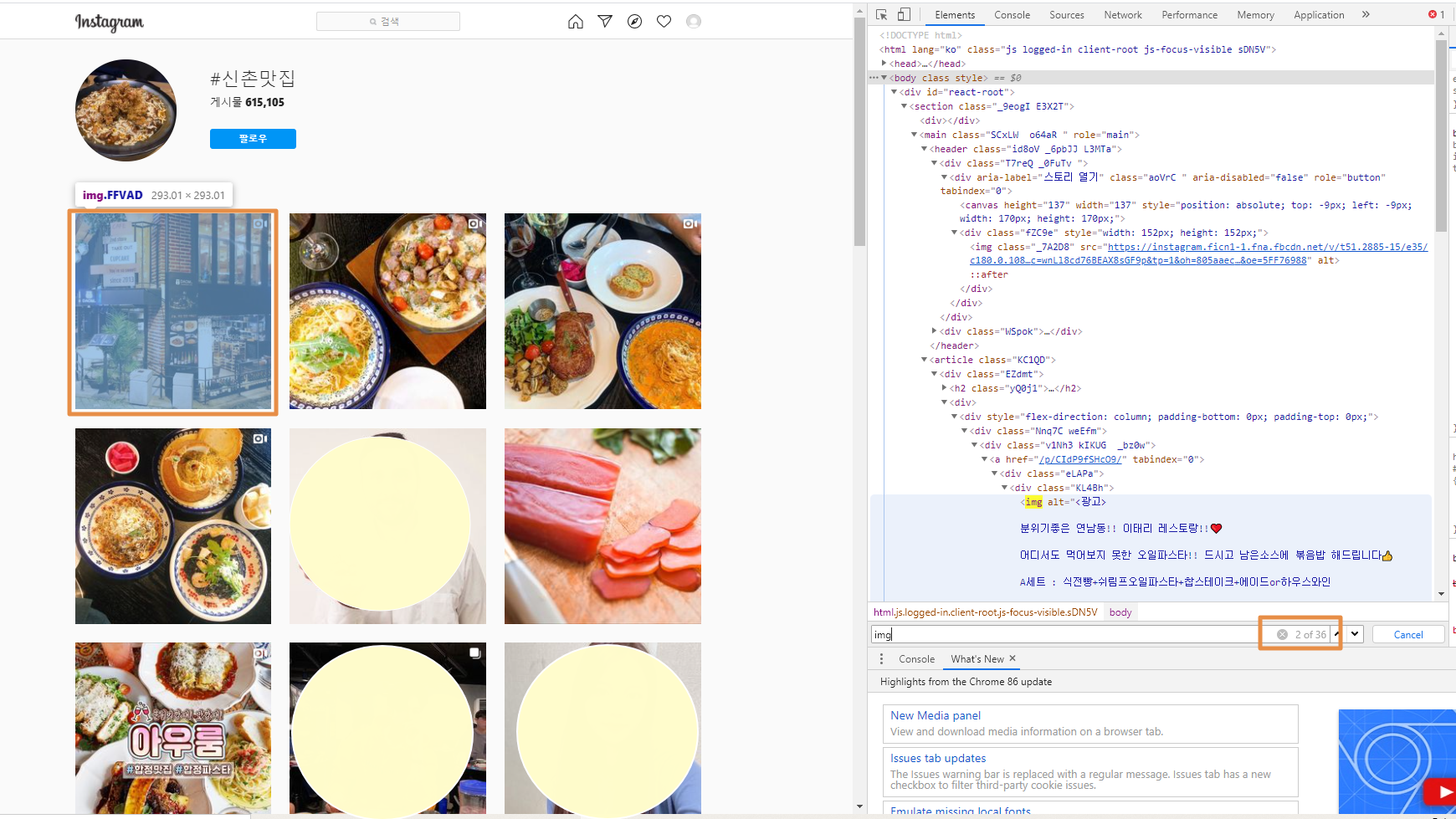Open the Performance tab
The height and width of the screenshot is (819, 1456).
point(1189,15)
